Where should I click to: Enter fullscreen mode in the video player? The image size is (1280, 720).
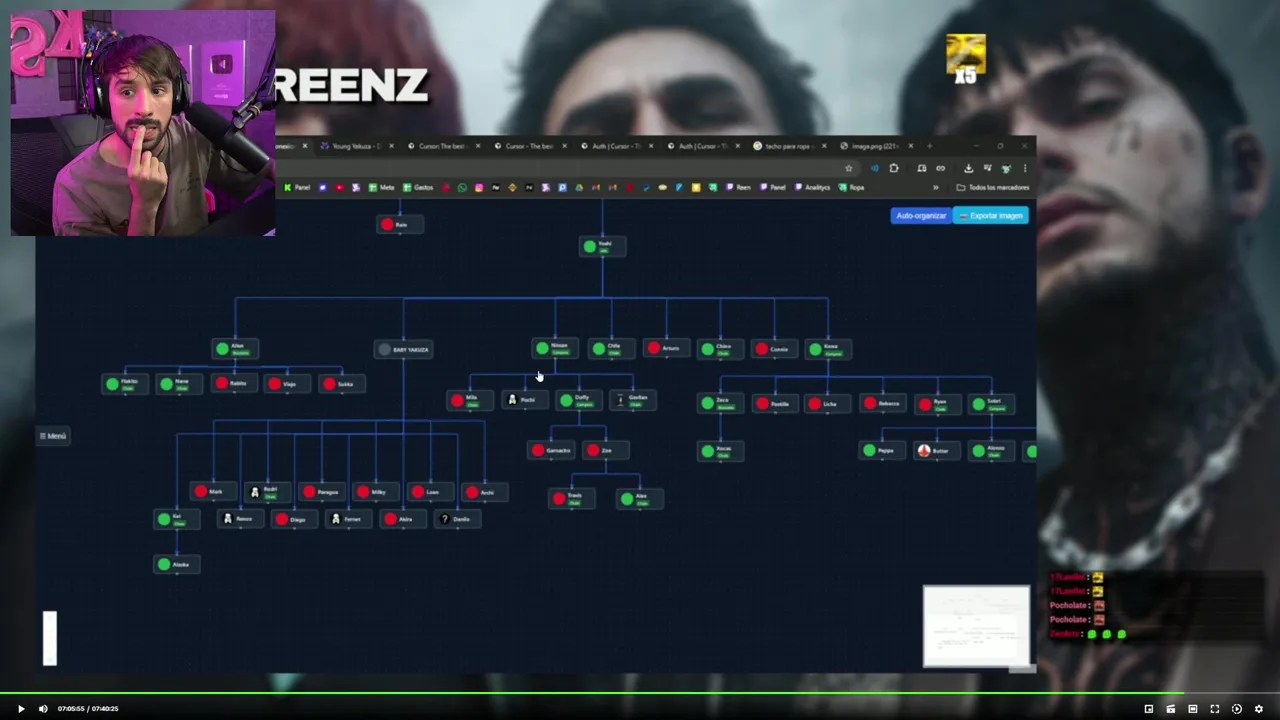point(1215,709)
